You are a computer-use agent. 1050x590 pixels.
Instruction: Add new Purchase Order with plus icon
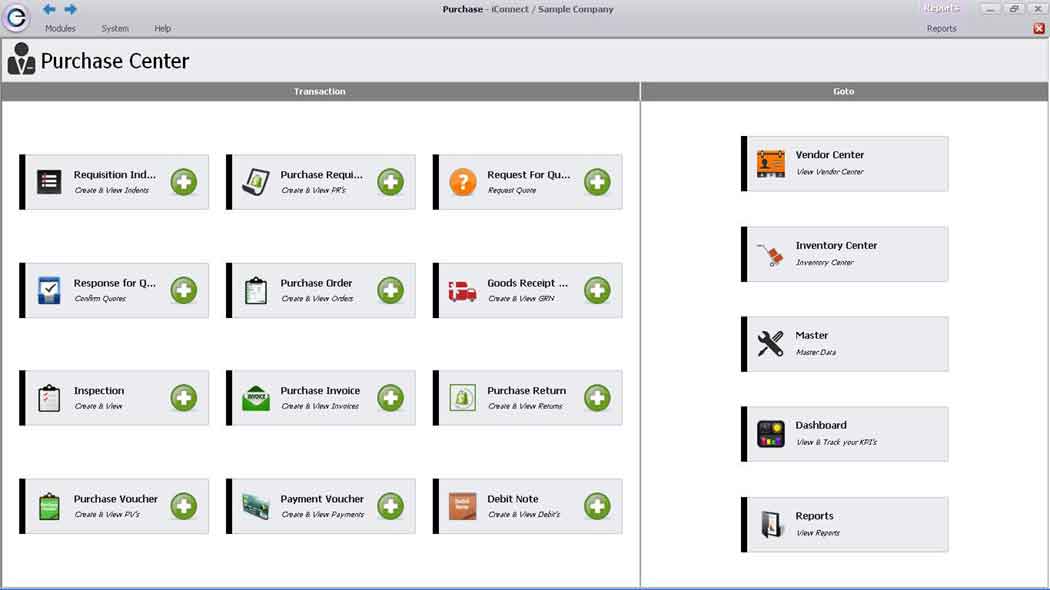coord(390,290)
